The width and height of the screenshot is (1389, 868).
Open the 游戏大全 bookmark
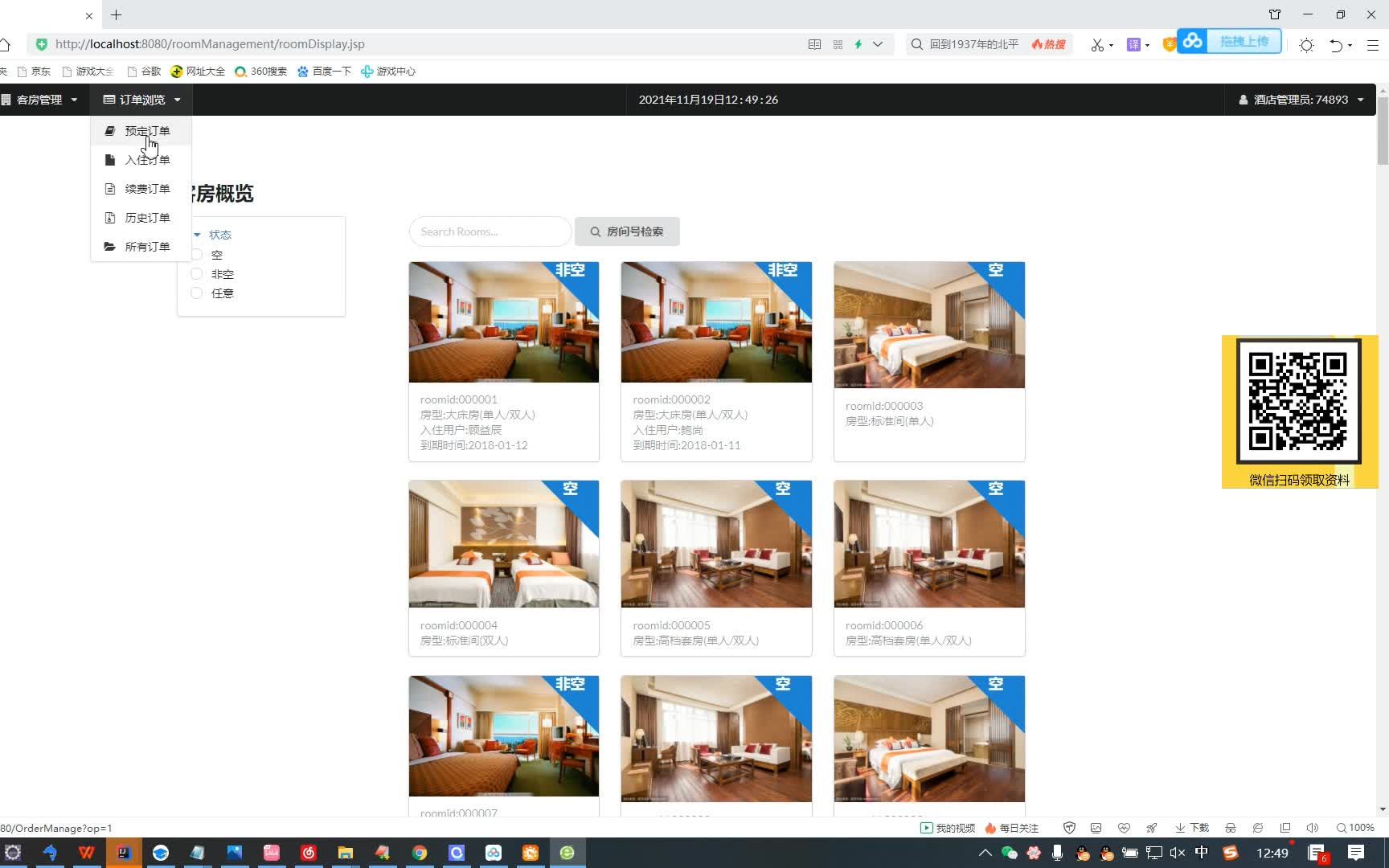coord(88,72)
